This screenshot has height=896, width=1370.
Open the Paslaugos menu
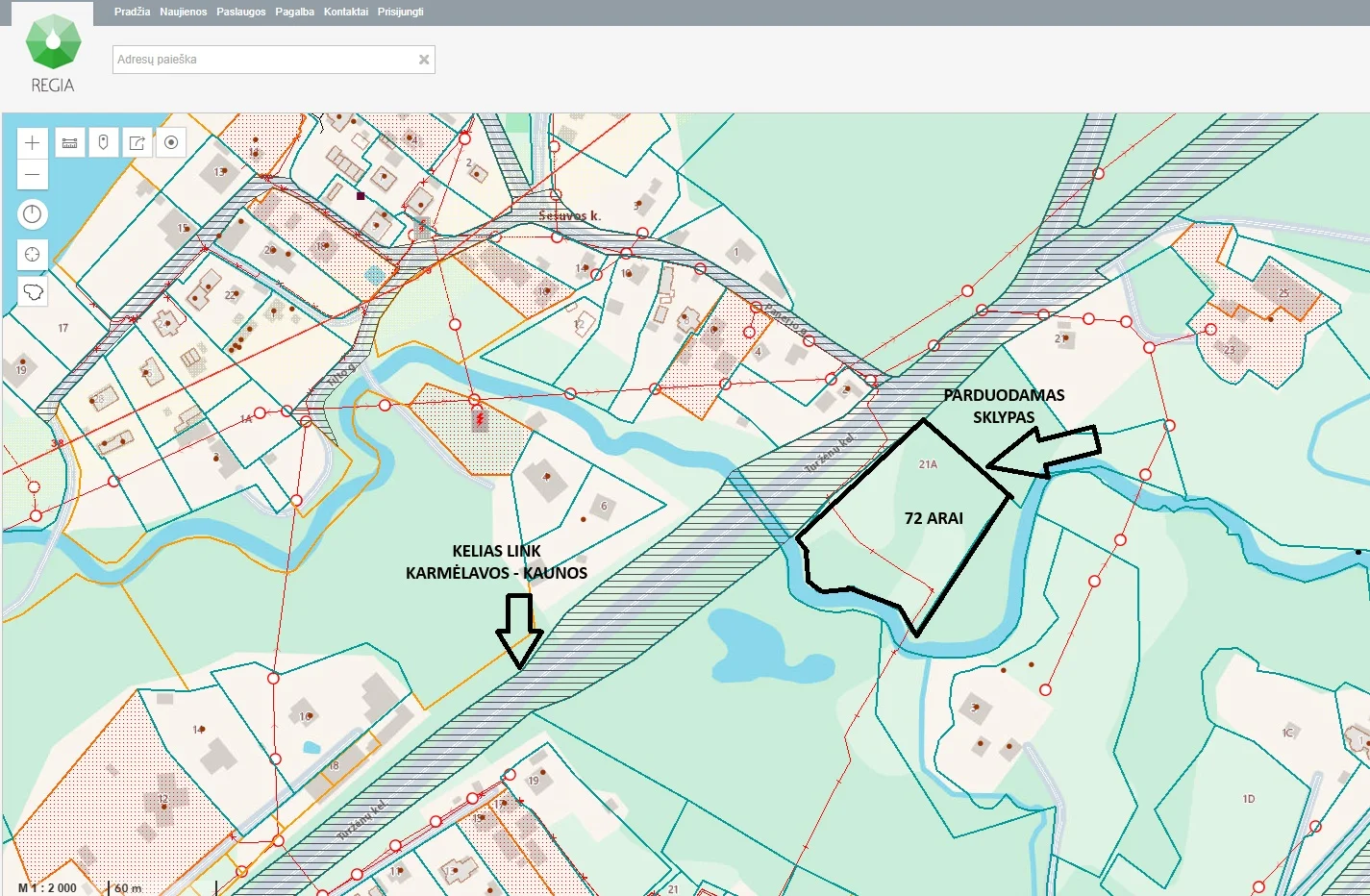click(x=241, y=12)
